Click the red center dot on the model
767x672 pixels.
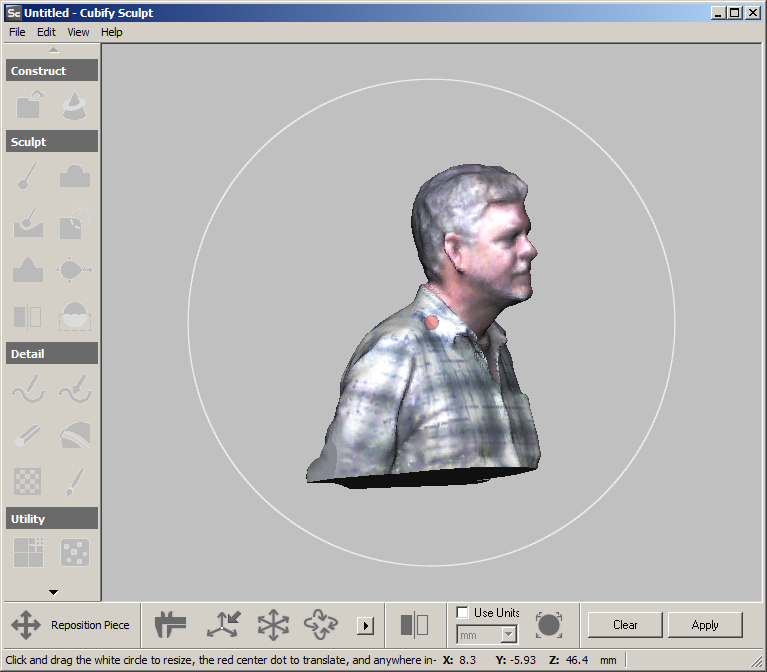tap(431, 322)
